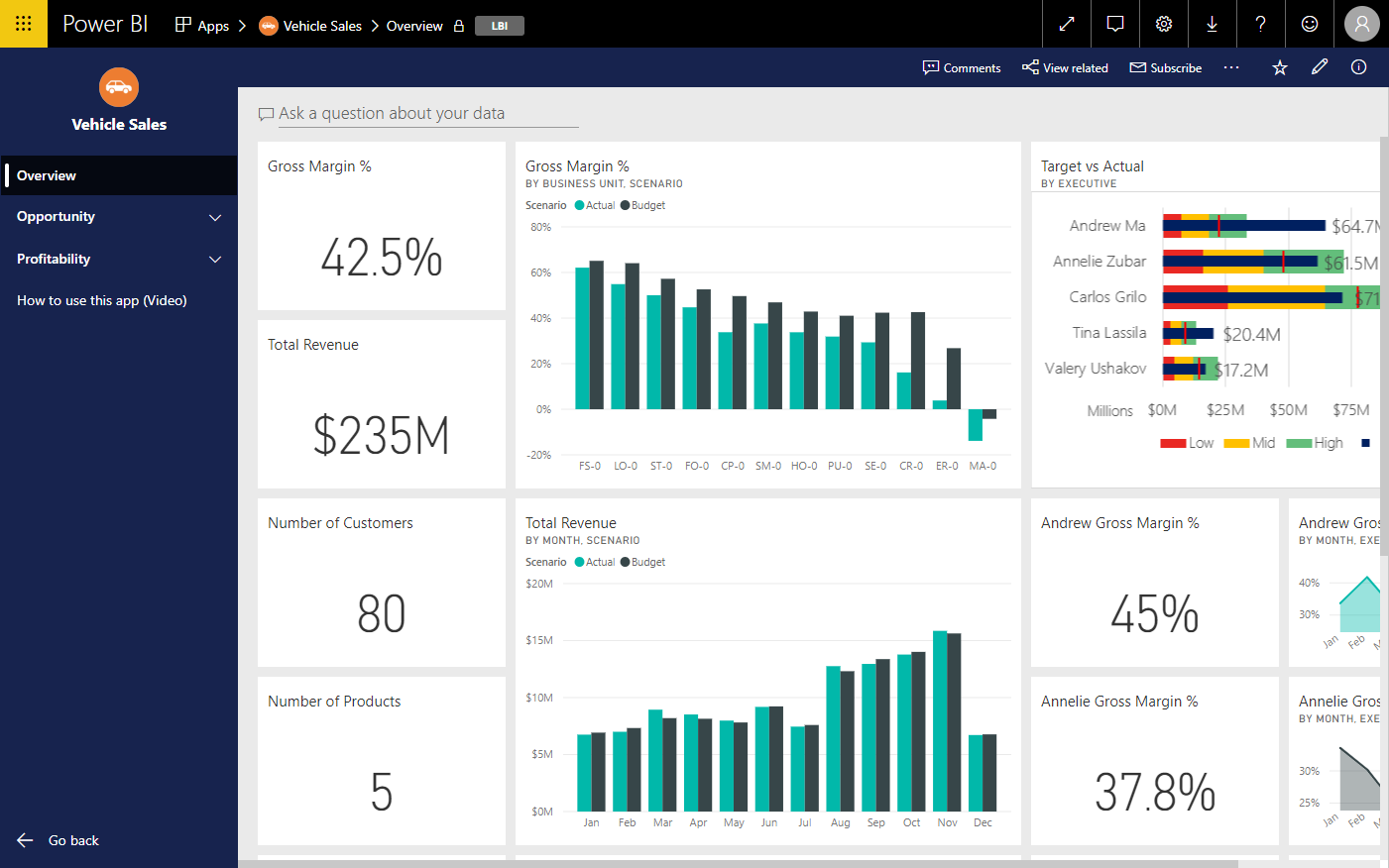The image size is (1389, 868).
Task: Open dashboard info with the info icon
Action: coord(1358,66)
